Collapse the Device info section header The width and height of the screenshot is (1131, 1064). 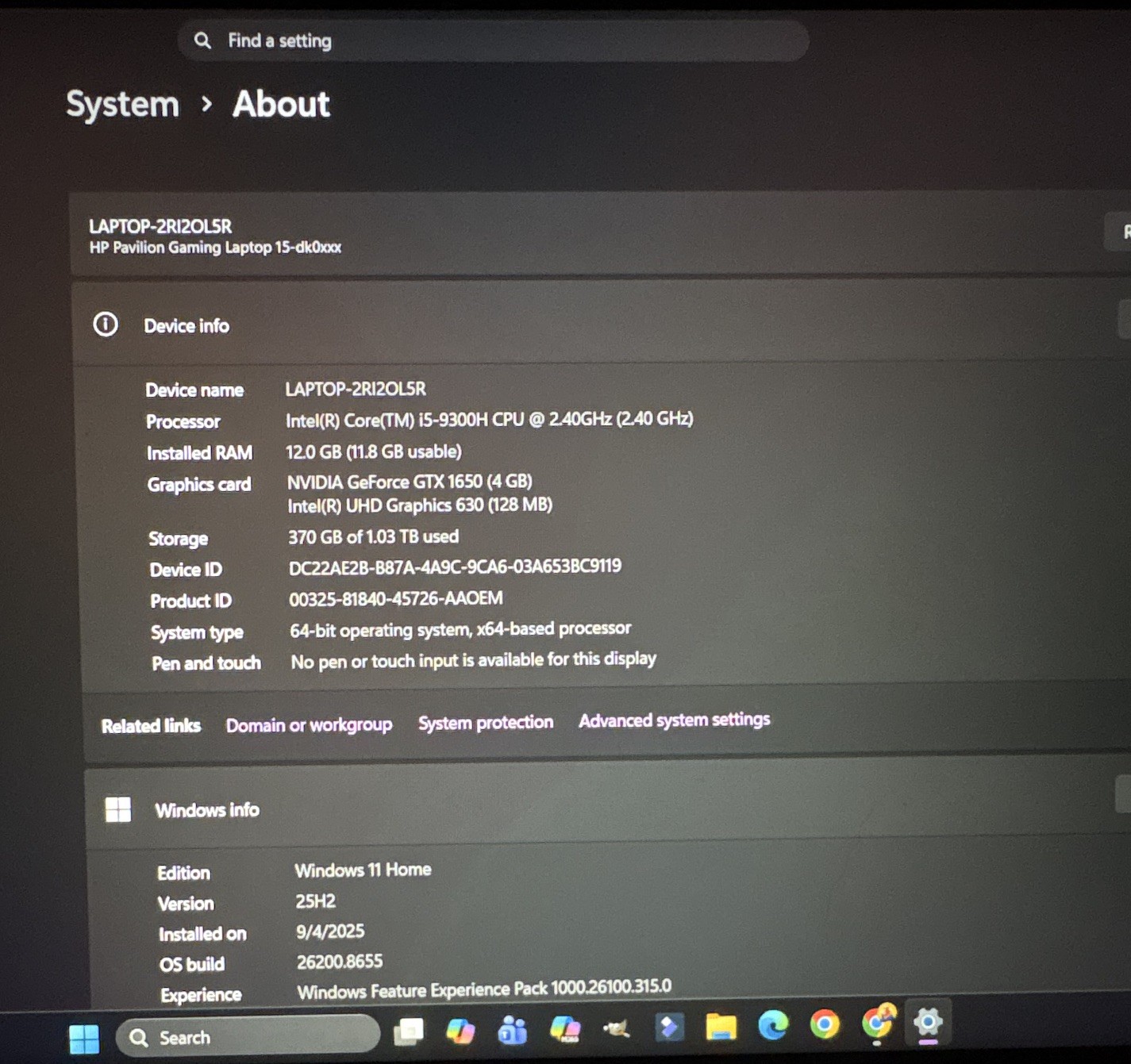[601, 325]
